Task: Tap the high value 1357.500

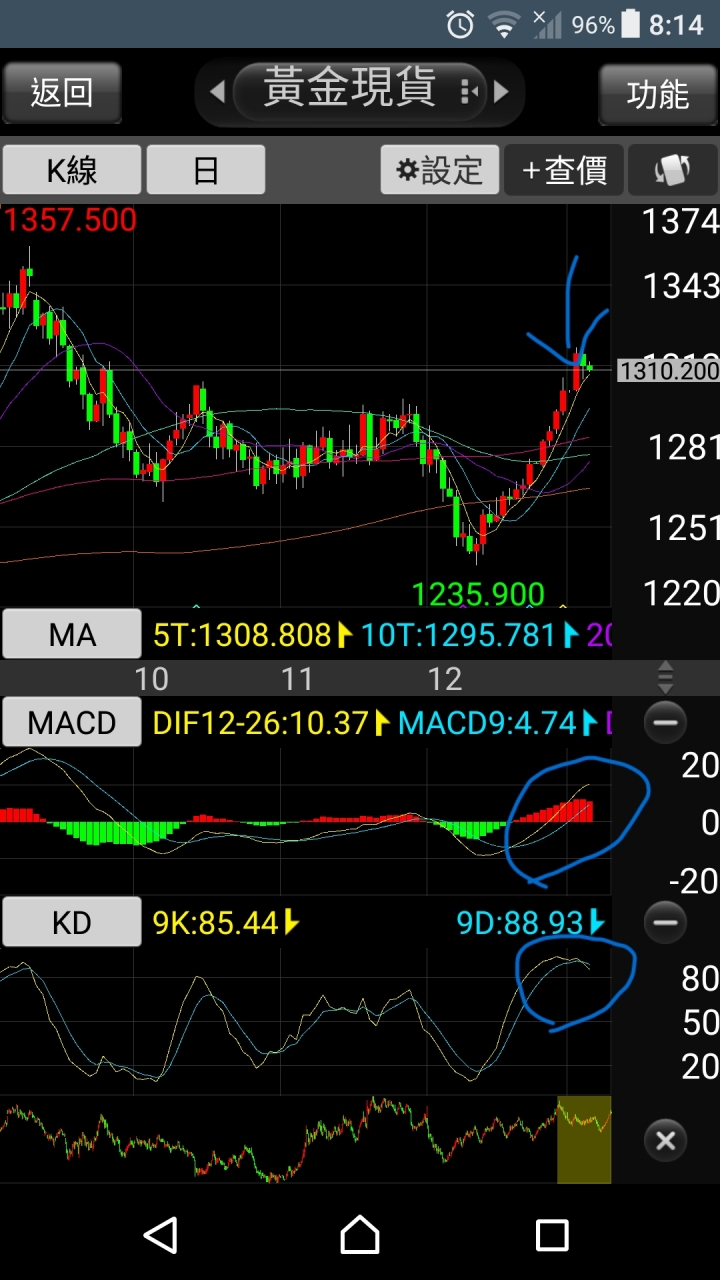Action: [70, 220]
